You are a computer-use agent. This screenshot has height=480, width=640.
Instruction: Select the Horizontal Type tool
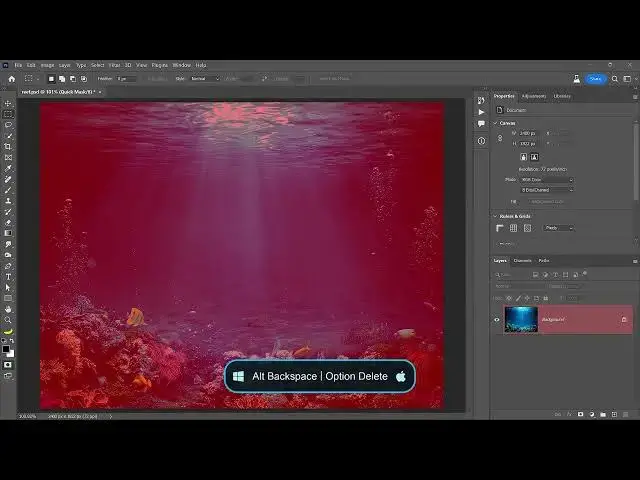pos(8,277)
